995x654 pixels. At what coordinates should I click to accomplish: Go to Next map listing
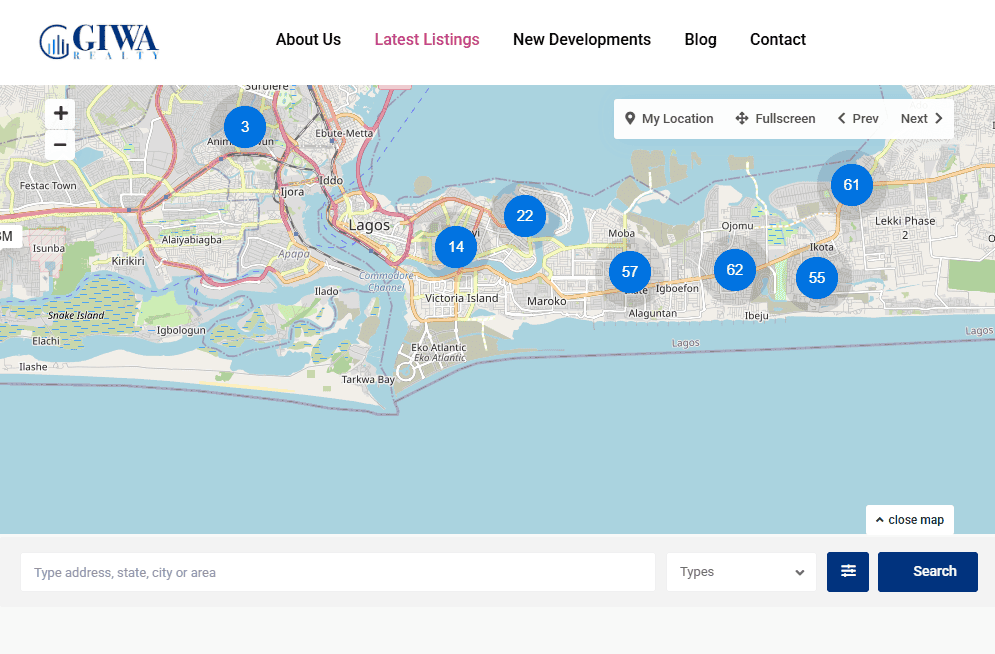[x=922, y=119]
